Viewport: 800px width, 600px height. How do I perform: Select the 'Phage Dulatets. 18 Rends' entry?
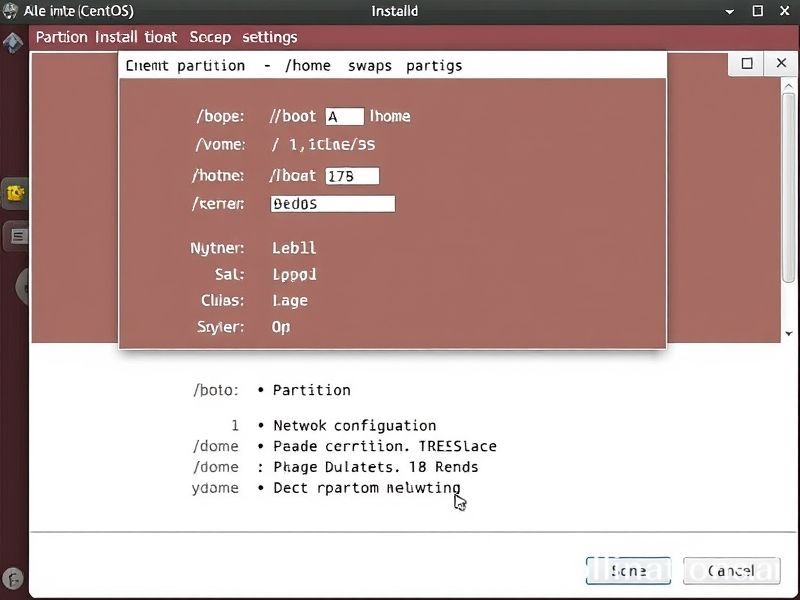click(376, 467)
